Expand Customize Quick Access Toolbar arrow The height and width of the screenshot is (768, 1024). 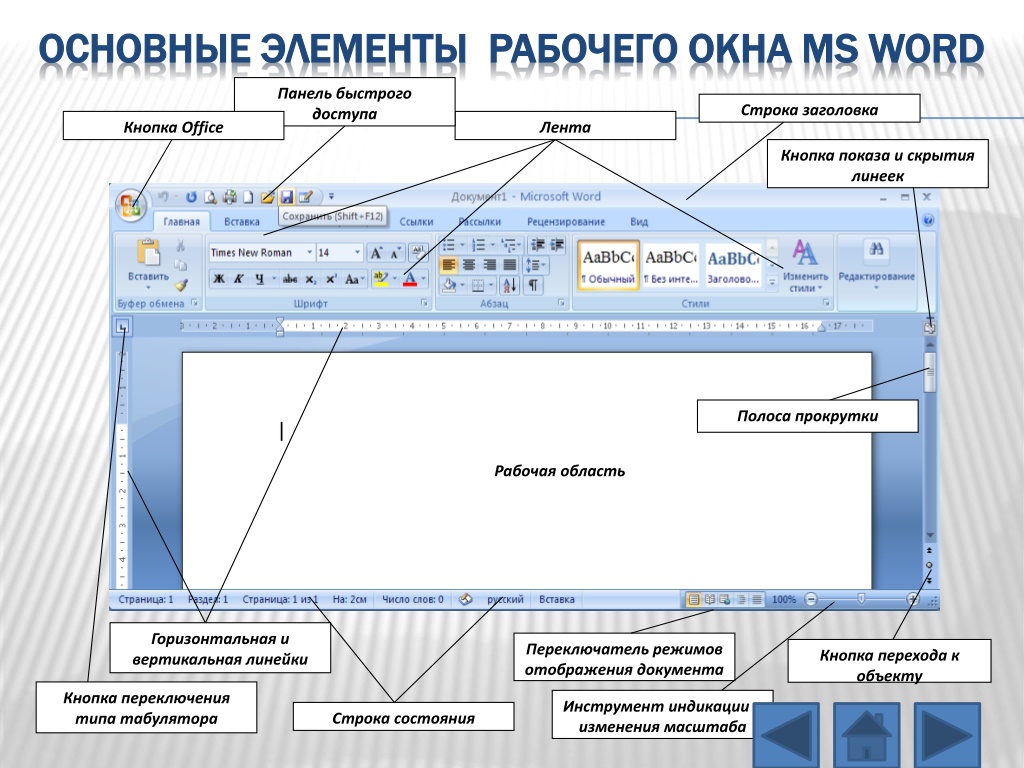[x=331, y=196]
